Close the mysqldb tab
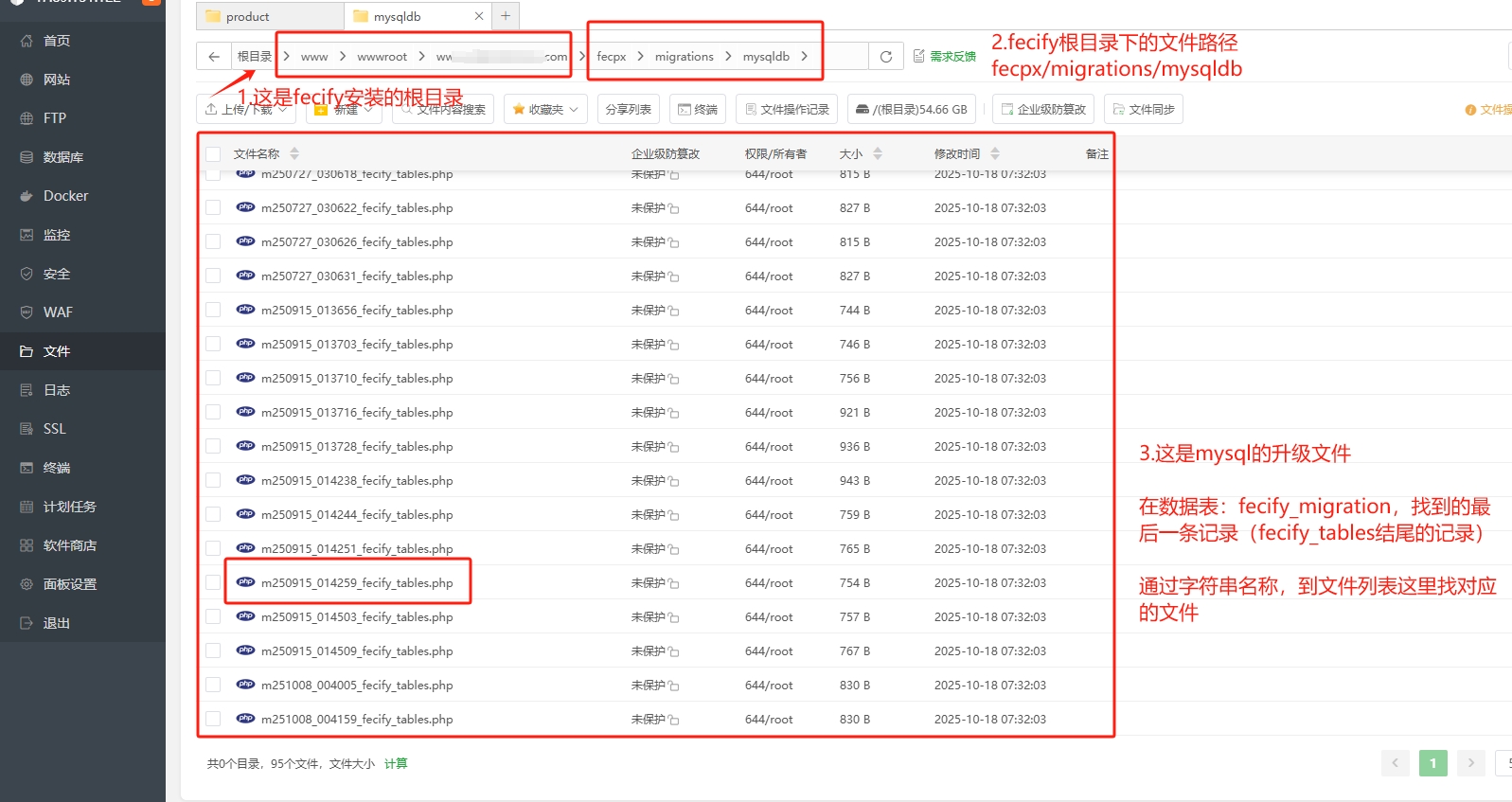 click(x=479, y=16)
